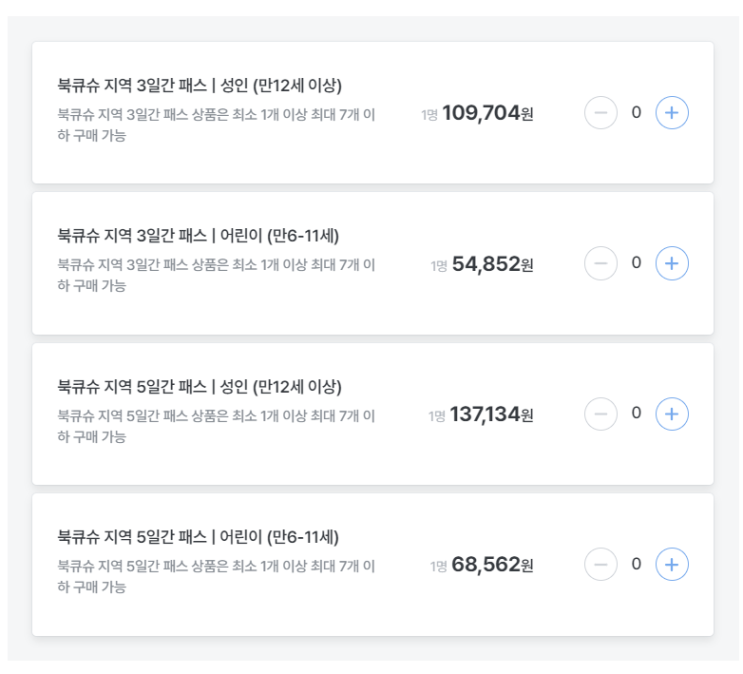Viewport: 743px width, 674px height.
Task: Increase quantity for 3-day adult pass
Action: [x=672, y=113]
